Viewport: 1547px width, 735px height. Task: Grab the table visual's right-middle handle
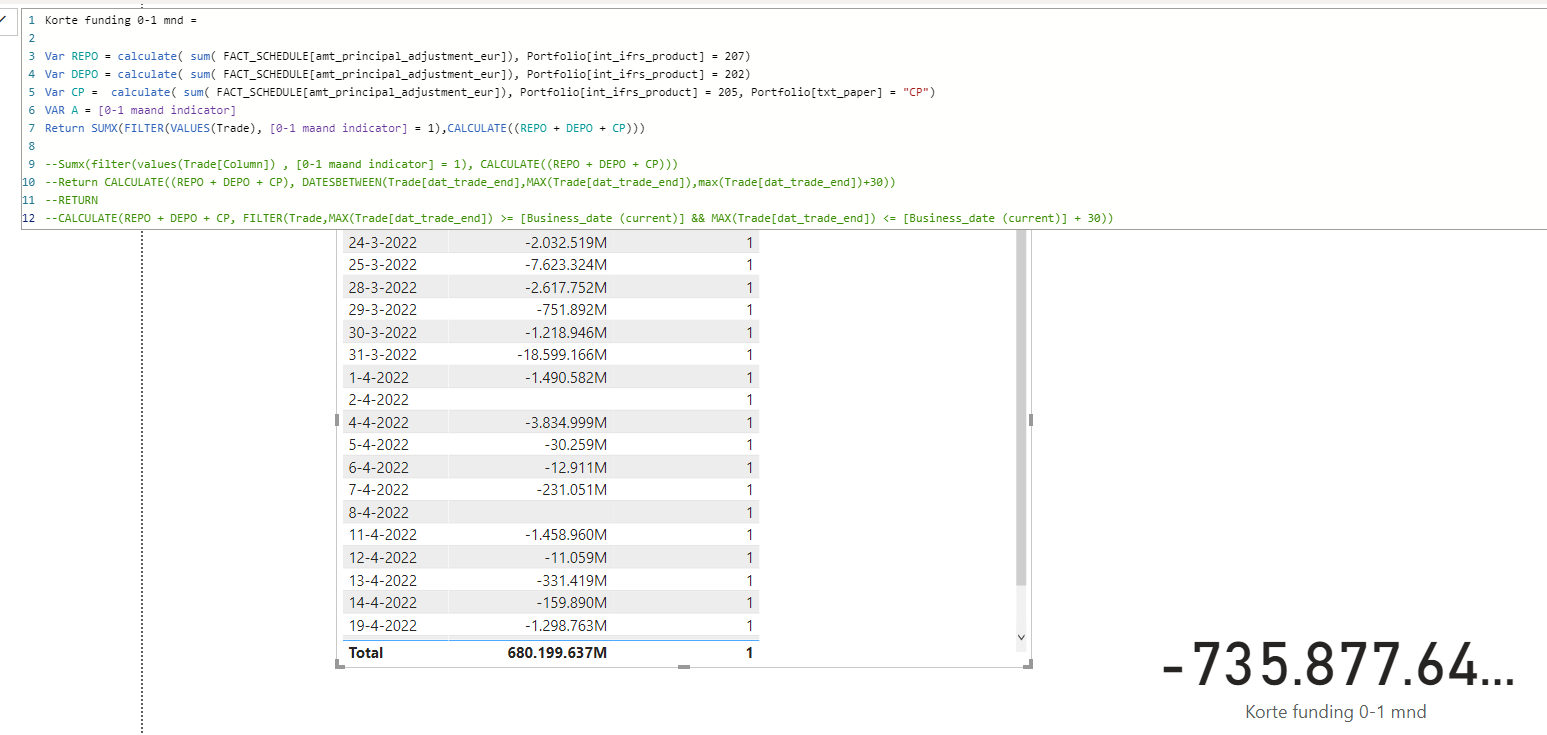1031,420
